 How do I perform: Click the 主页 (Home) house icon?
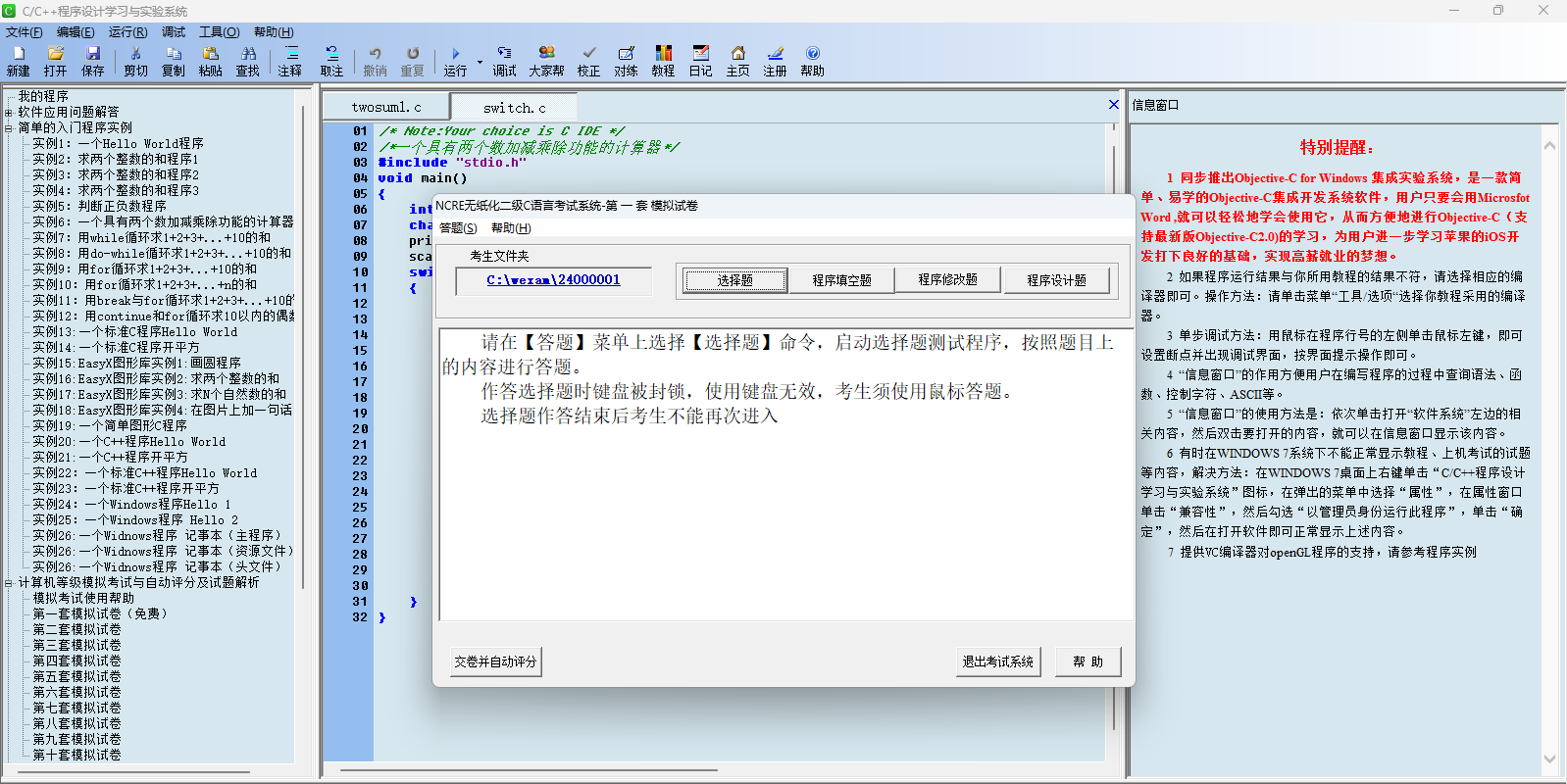click(x=738, y=61)
